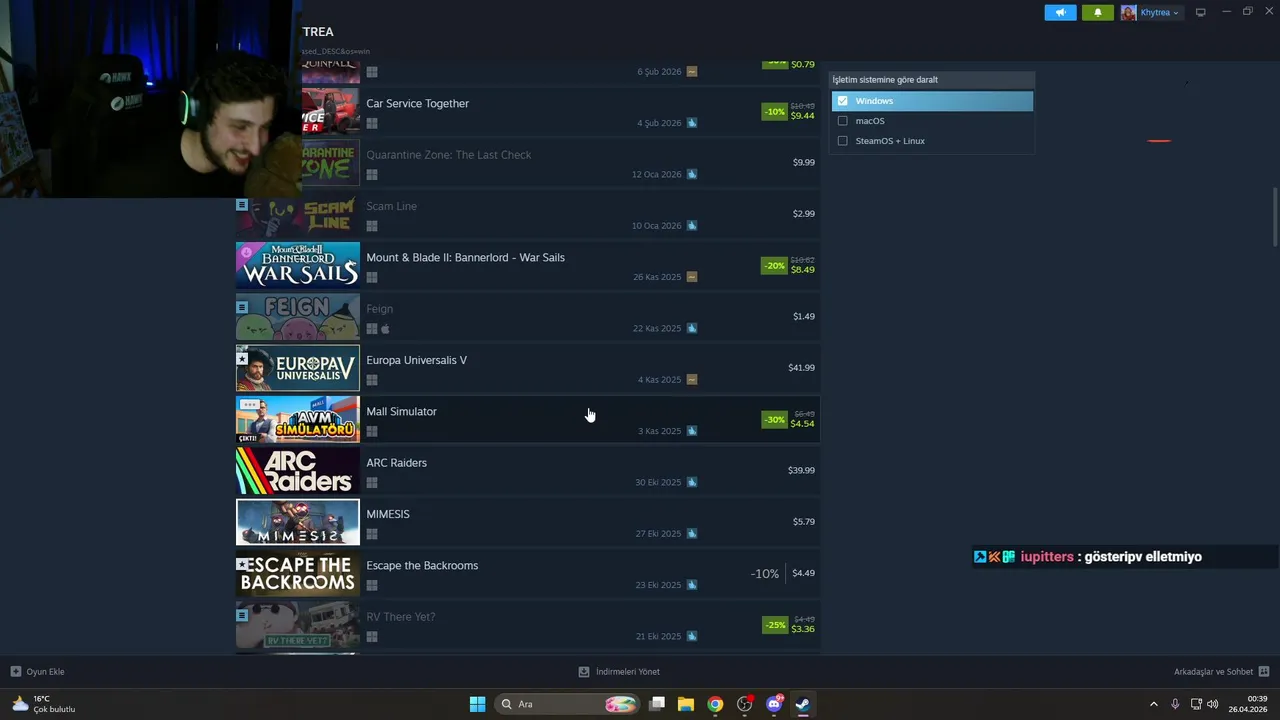Open the Windows Start menu
1280x720 pixels.
(477, 704)
